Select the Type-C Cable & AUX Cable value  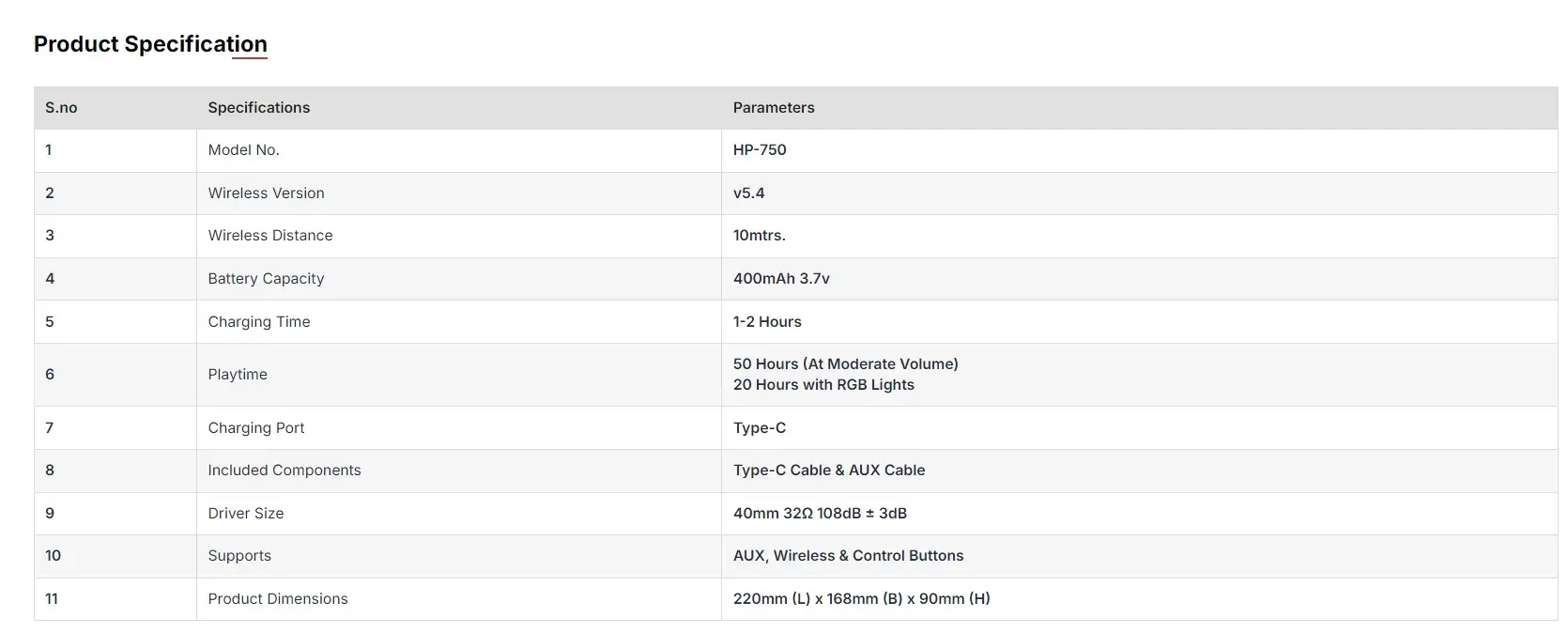[x=829, y=471]
